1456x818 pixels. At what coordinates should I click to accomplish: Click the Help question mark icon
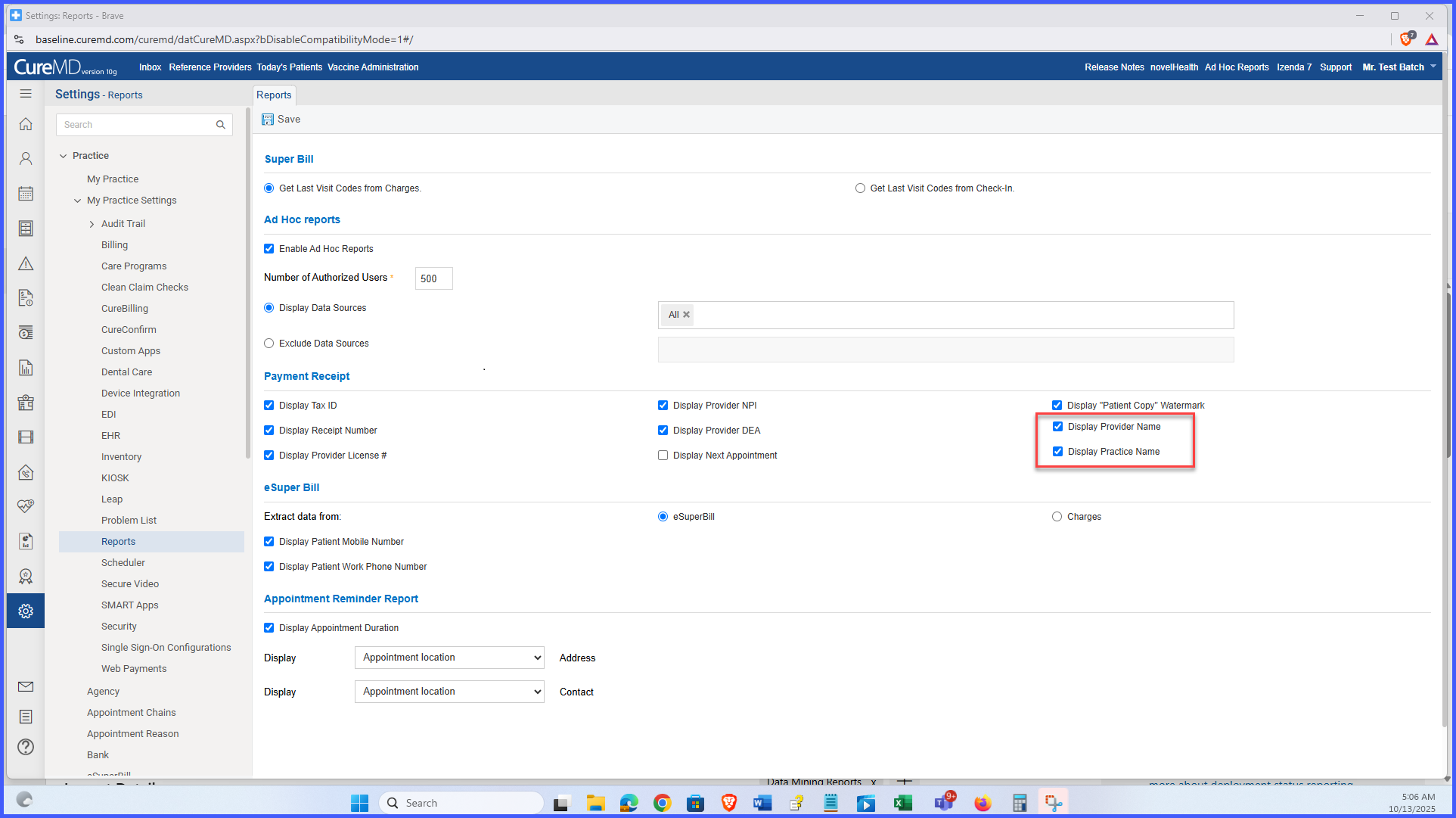pos(26,747)
